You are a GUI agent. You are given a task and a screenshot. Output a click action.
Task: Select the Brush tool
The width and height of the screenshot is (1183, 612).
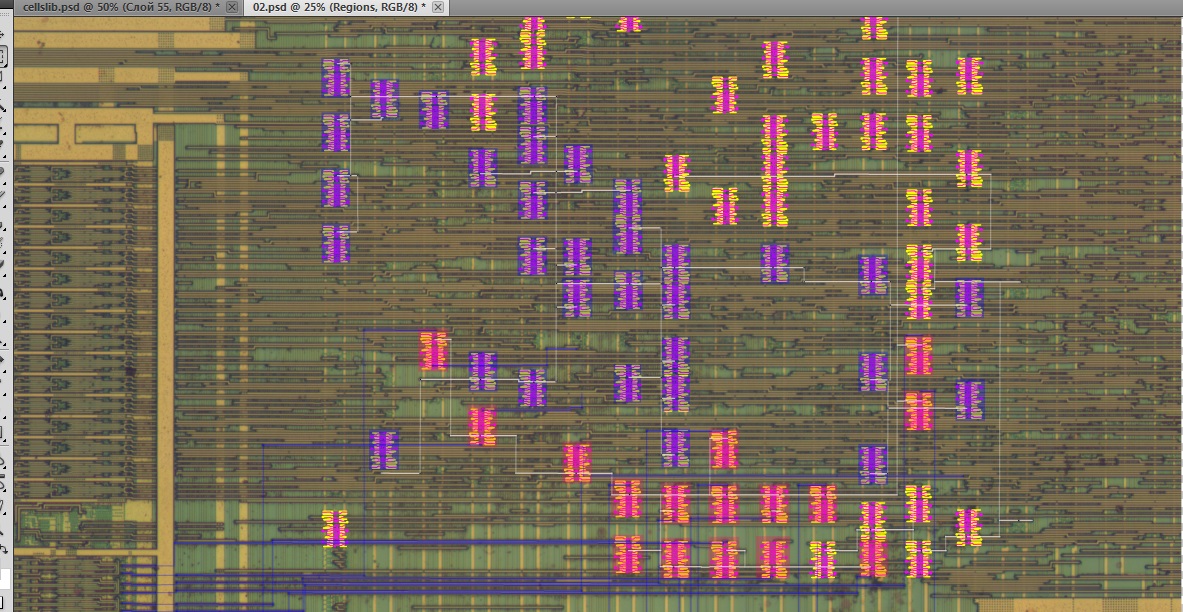coord(3,200)
